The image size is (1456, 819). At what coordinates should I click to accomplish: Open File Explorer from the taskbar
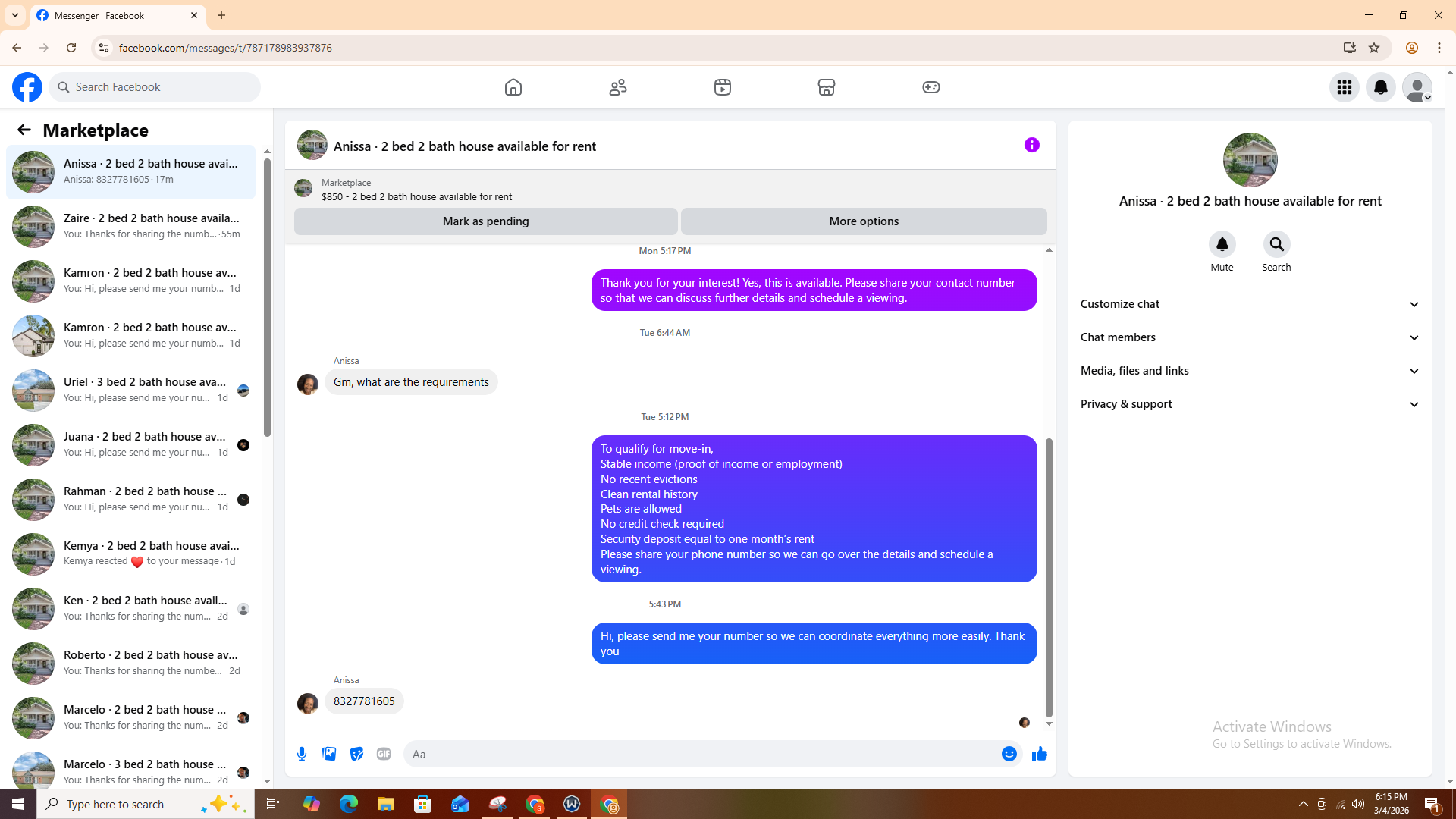(386, 804)
